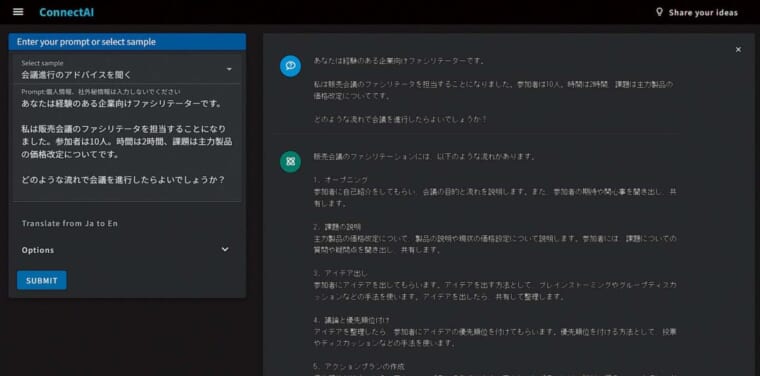
Task: Close the chat response panel
Action: (738, 49)
